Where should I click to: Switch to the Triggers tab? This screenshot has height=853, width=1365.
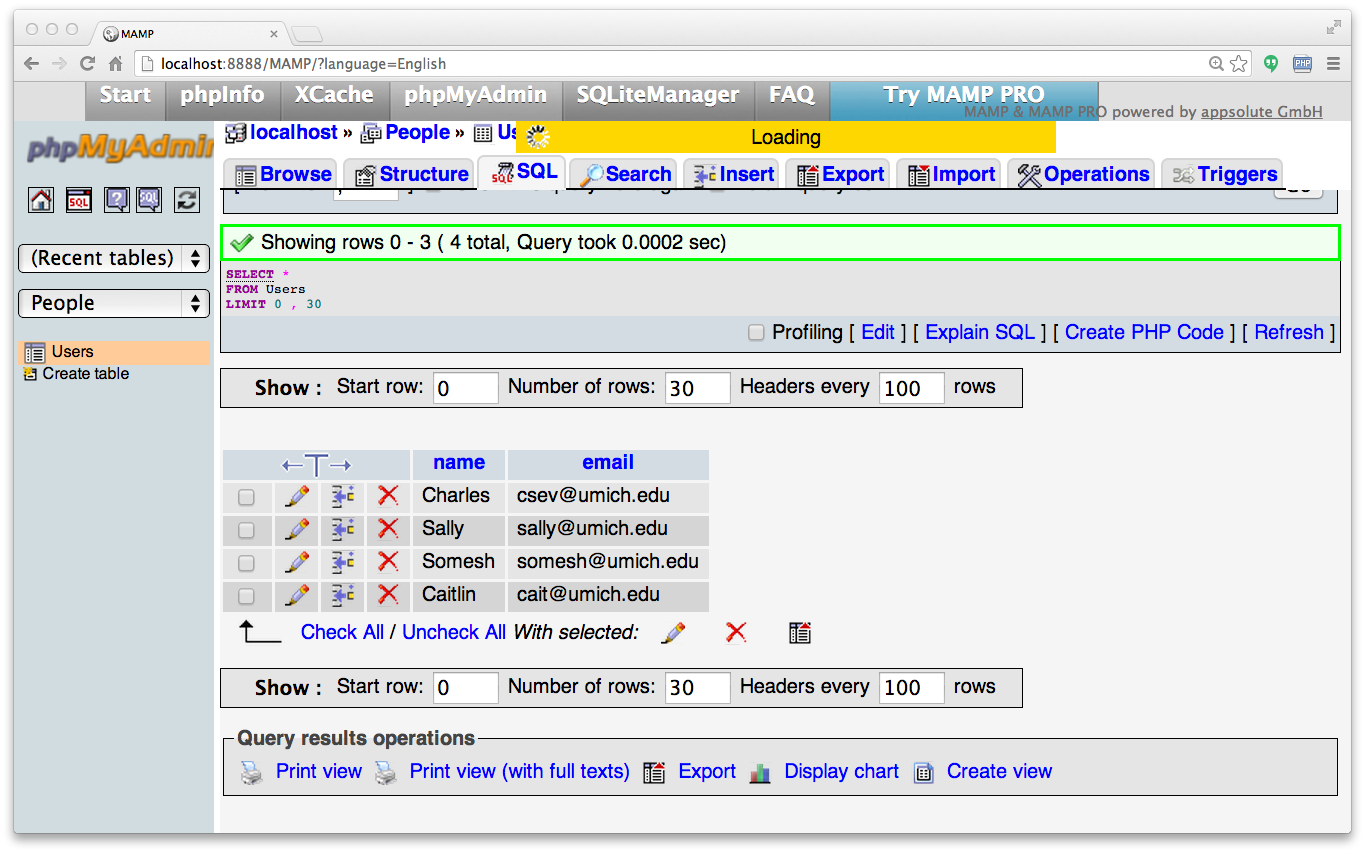pyautogui.click(x=1224, y=174)
